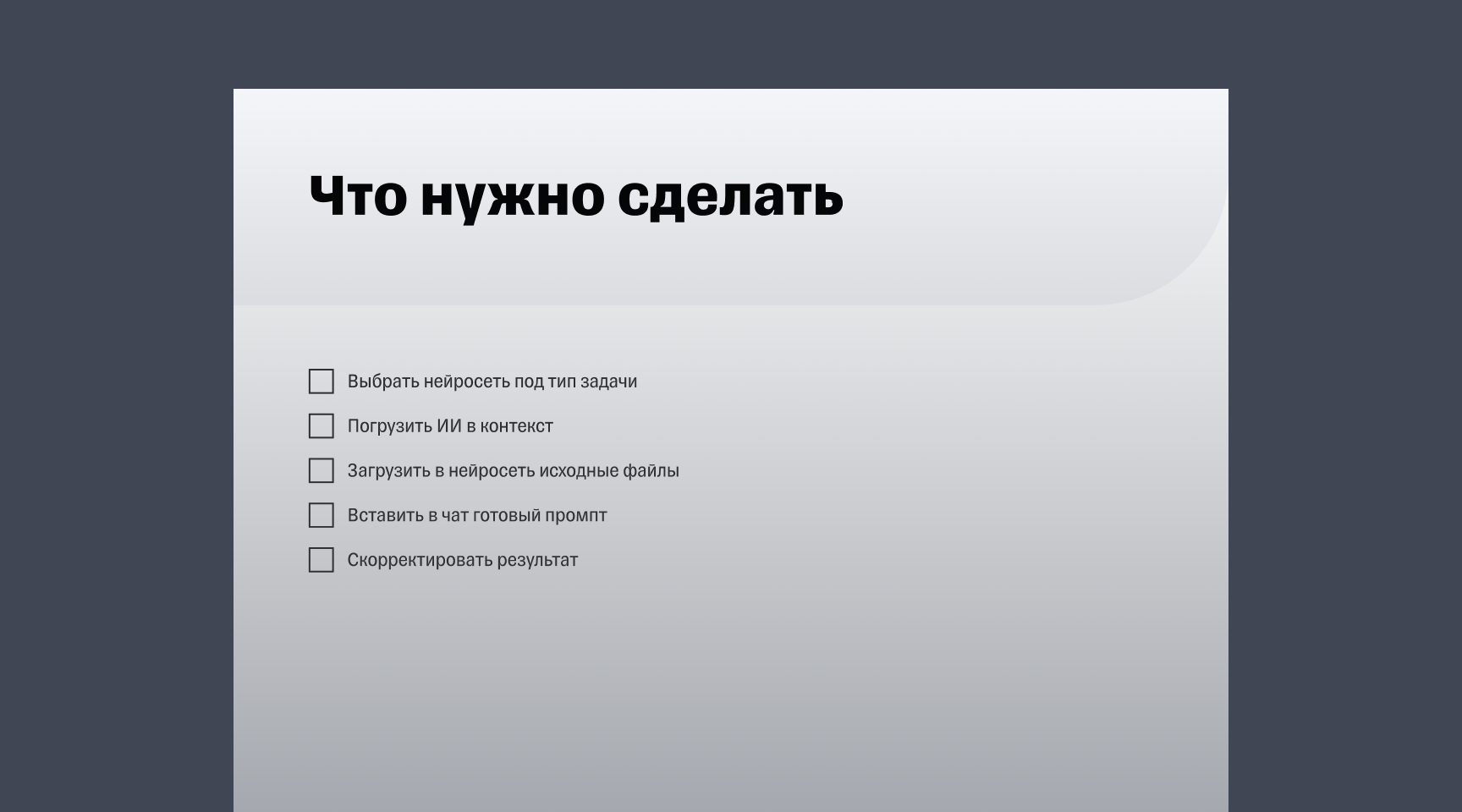This screenshot has height=812, width=1462.
Task: Tick the 'Погрузить ИИ в контекст' checkbox
Action: pyautogui.click(x=321, y=426)
